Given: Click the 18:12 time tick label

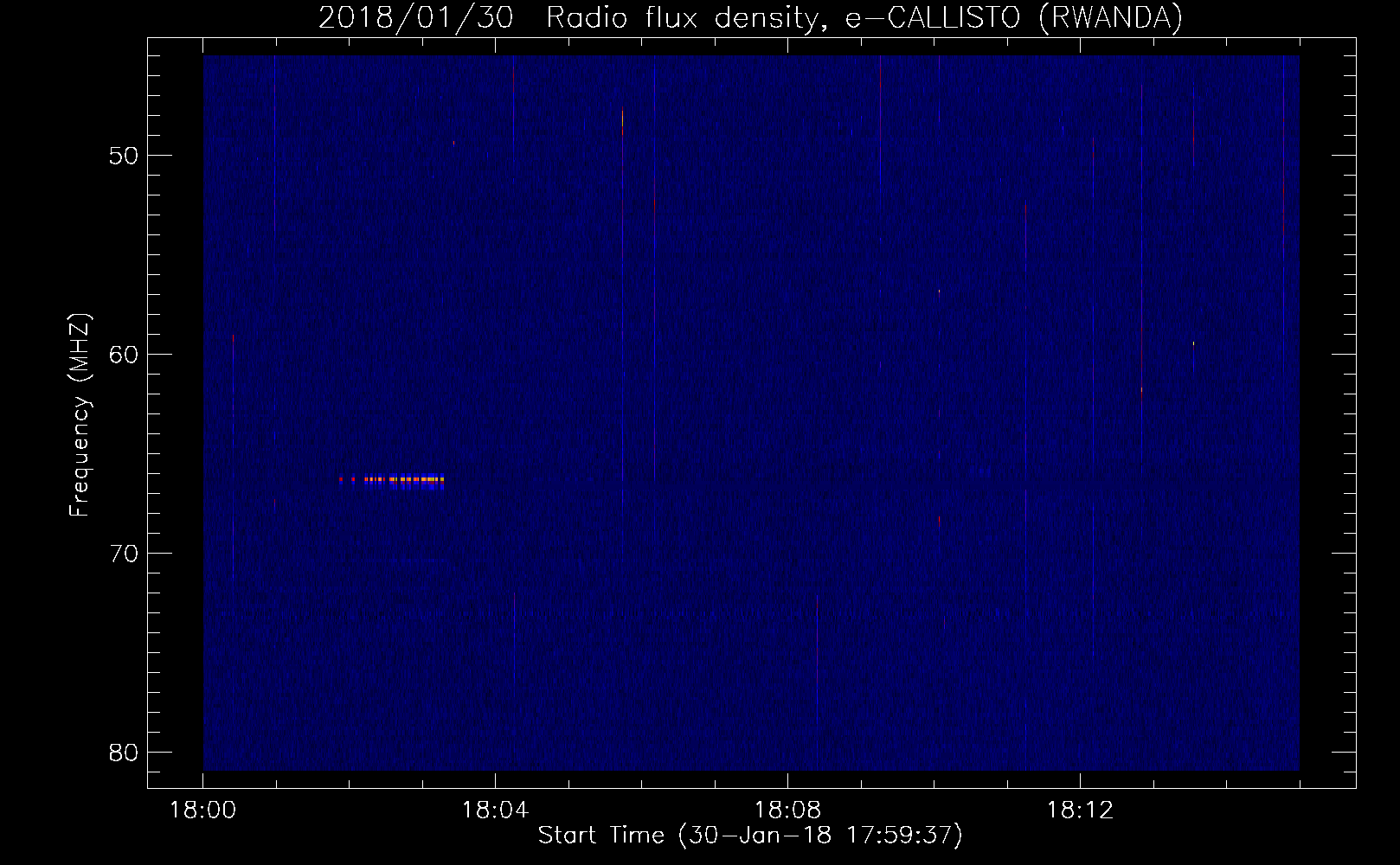Looking at the screenshot, I should click(x=1080, y=811).
